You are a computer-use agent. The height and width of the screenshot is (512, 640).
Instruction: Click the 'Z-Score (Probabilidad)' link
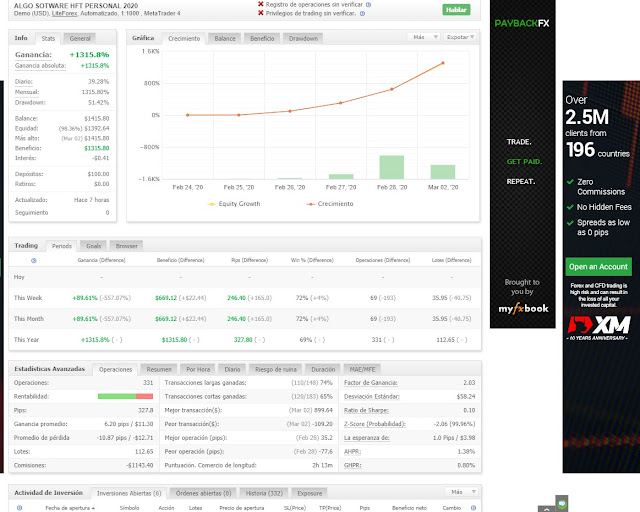pyautogui.click(x=375, y=424)
